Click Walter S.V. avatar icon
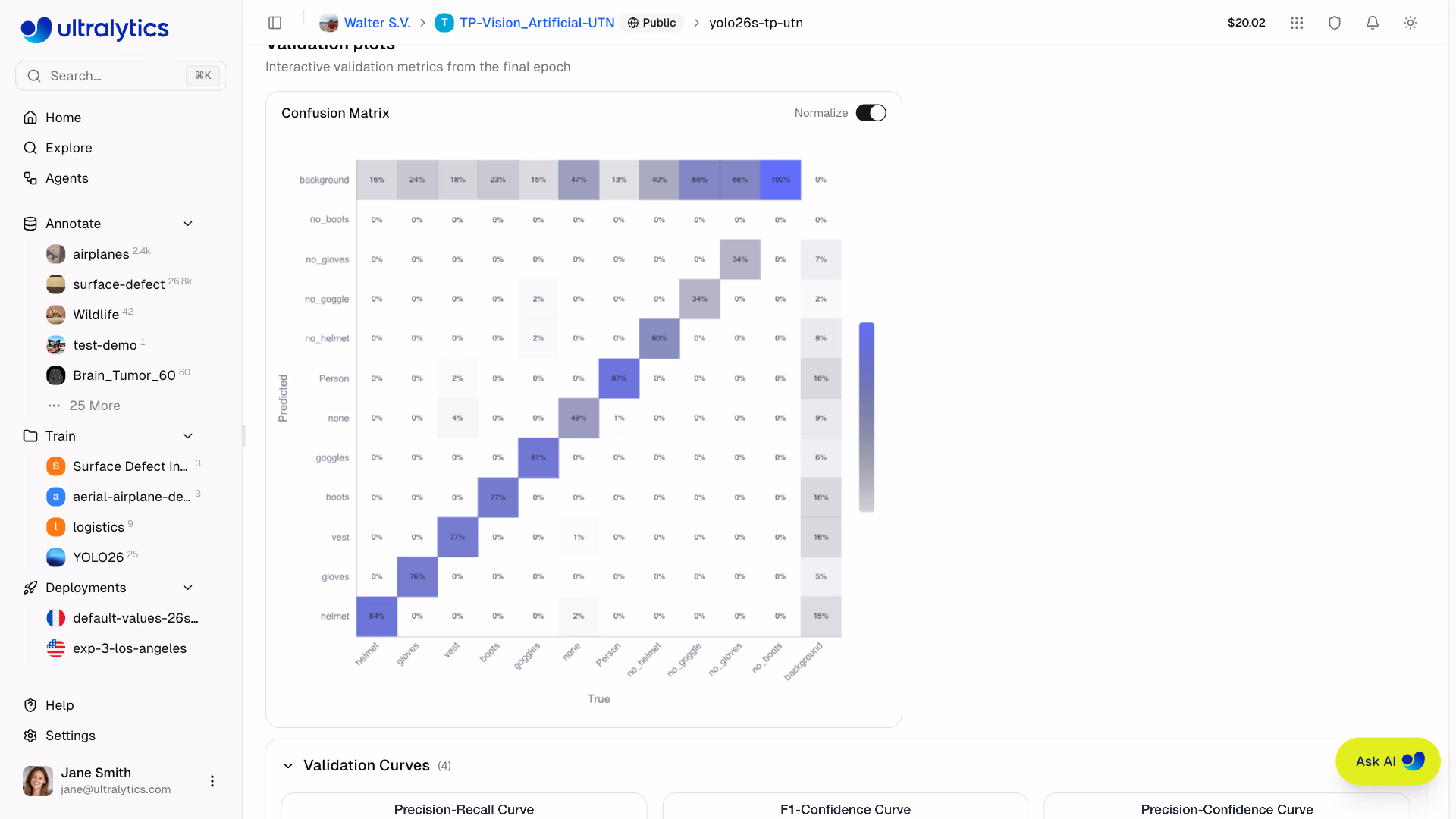This screenshot has height=819, width=1456. coord(328,23)
